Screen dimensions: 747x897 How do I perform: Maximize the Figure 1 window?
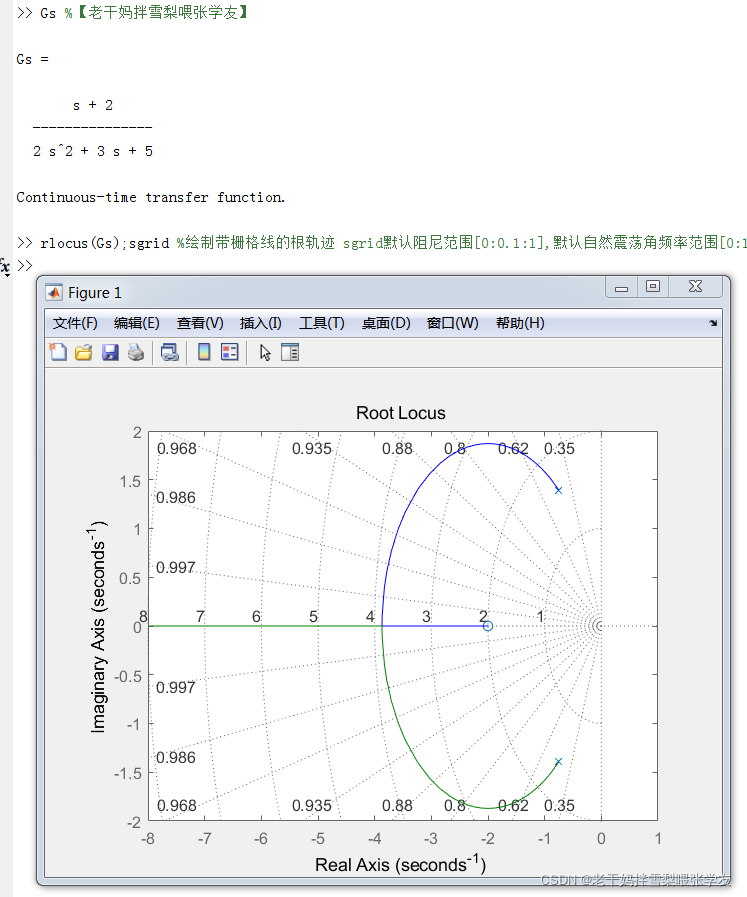click(653, 287)
